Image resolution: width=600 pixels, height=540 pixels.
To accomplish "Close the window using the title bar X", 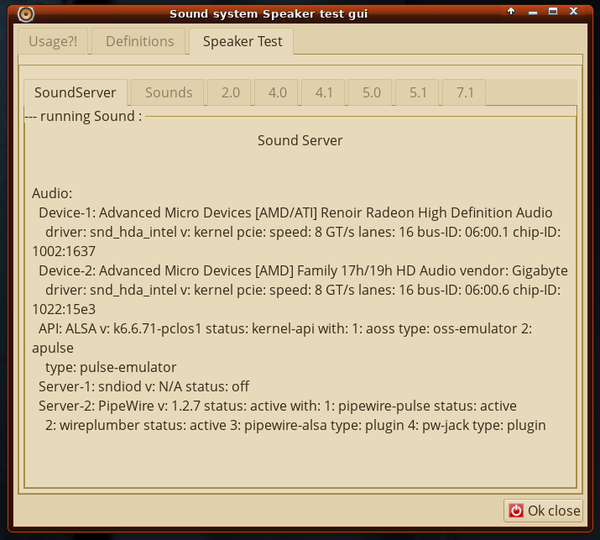I will coord(574,13).
